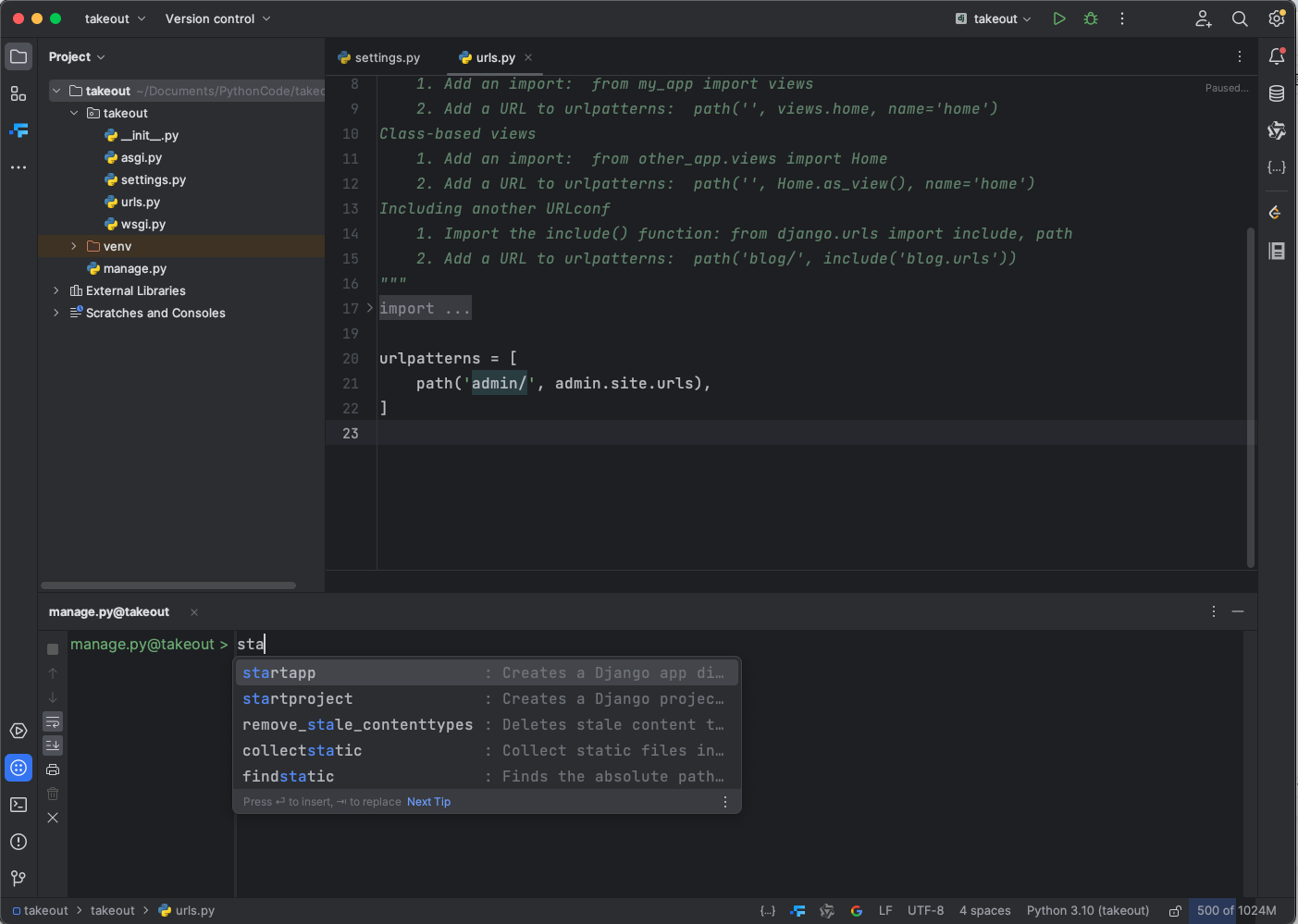Open the Notifications bell panel
Image resolution: width=1298 pixels, height=924 pixels.
[x=1277, y=56]
